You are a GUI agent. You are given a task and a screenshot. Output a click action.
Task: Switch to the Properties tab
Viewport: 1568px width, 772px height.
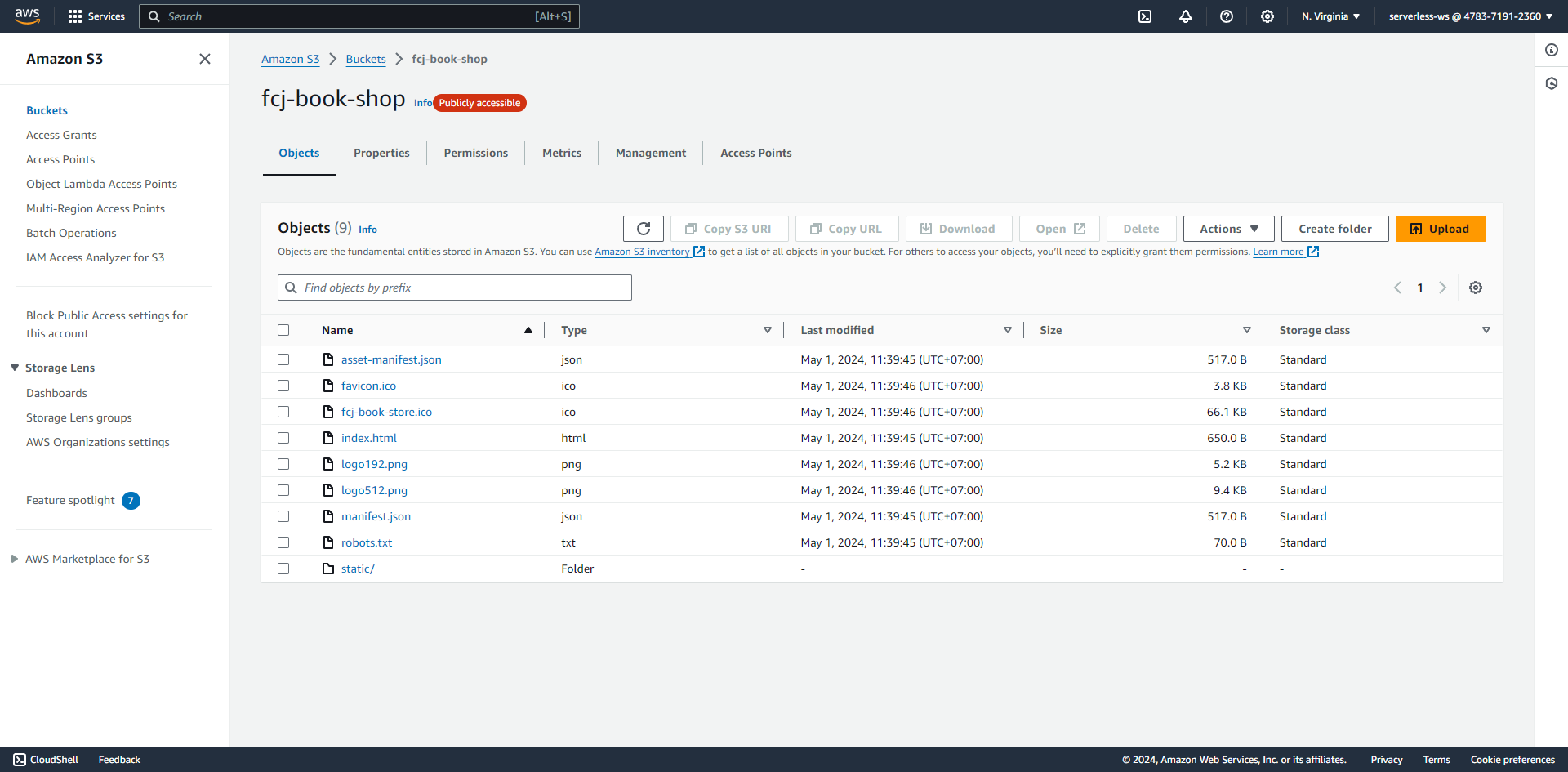(381, 153)
